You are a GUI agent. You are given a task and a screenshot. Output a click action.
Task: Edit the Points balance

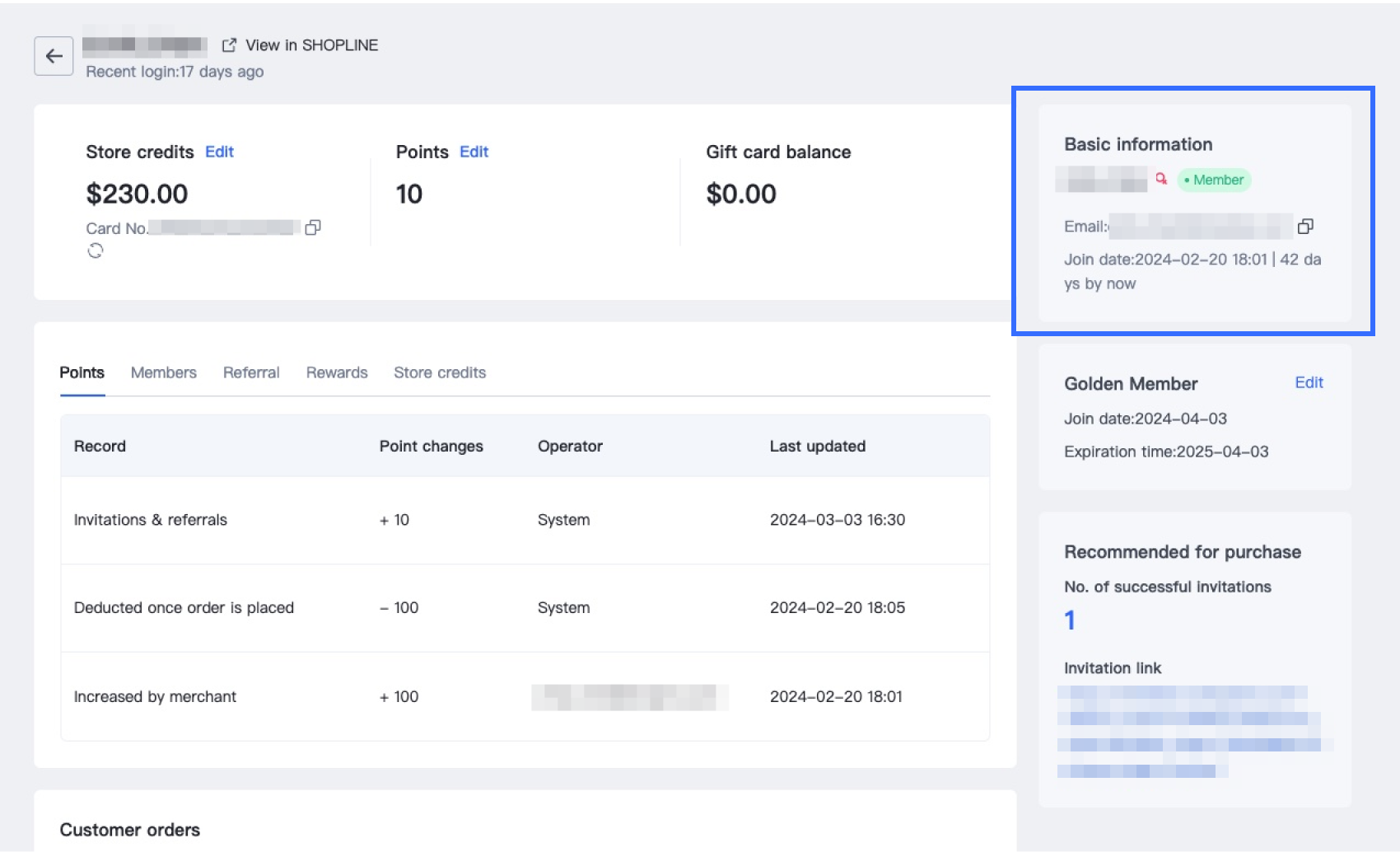[x=474, y=152]
